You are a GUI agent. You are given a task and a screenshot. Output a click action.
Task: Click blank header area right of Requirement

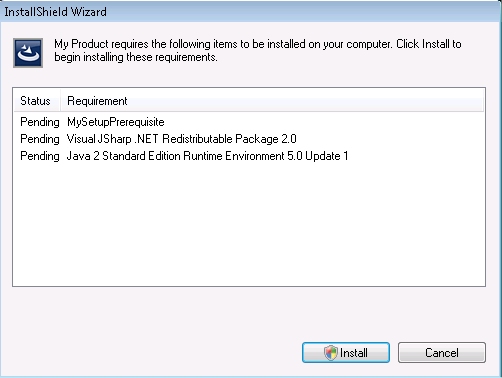click(308, 101)
